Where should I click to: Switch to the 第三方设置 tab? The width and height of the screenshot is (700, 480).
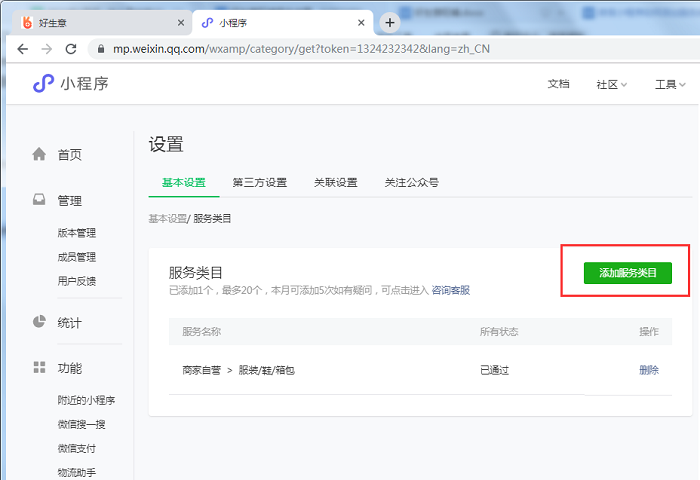pos(260,182)
